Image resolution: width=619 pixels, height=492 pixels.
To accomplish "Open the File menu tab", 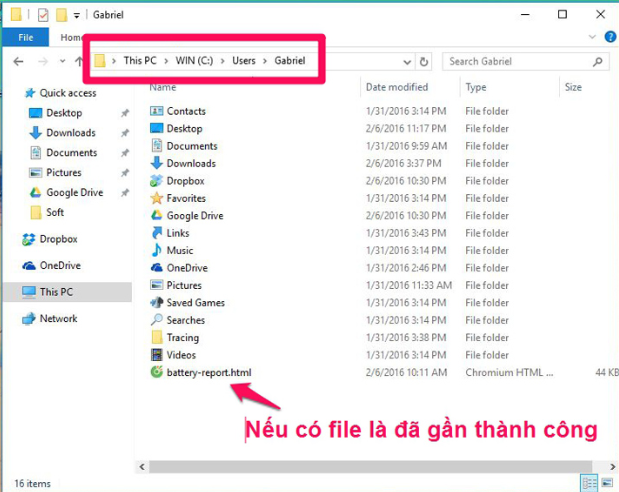I will coord(26,37).
